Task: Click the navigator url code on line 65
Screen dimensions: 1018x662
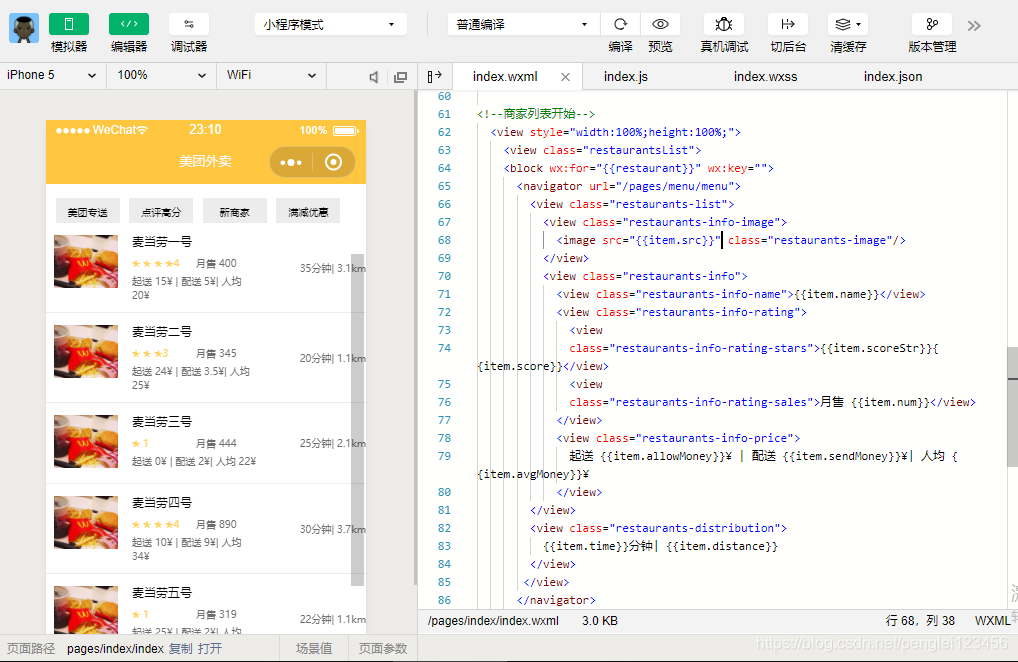Action: [x=628, y=186]
